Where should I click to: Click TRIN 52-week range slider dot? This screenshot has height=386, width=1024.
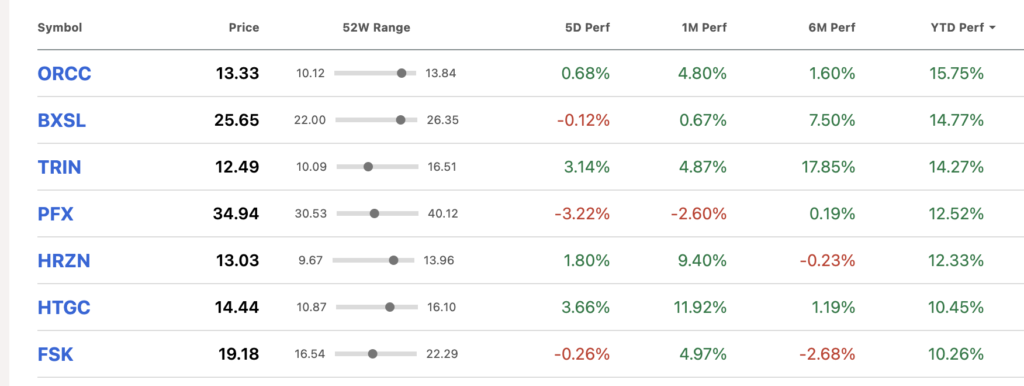click(368, 167)
